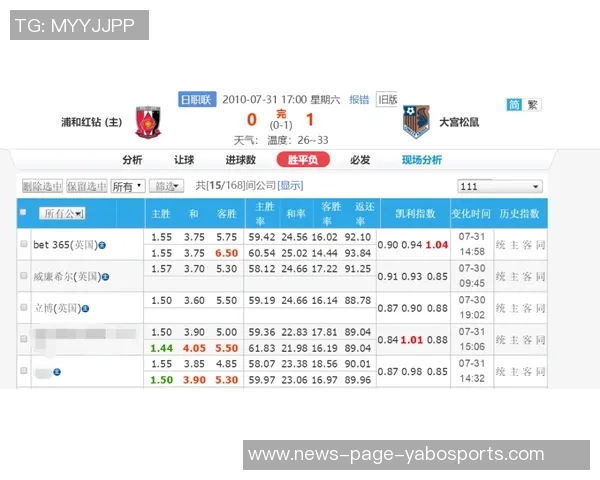Click the 日职联 league badge
This screenshot has width=600, height=480.
[x=196, y=99]
